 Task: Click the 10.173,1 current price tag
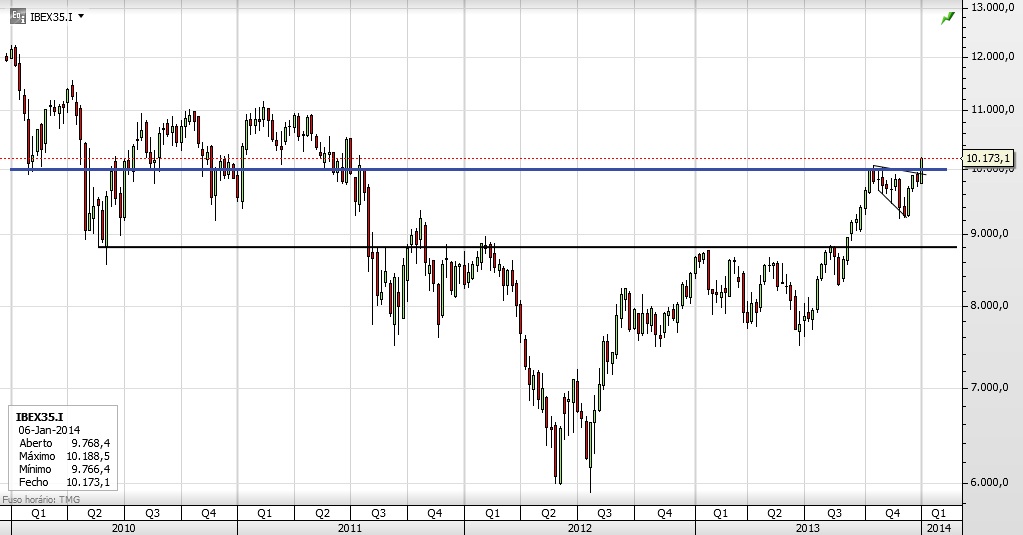pyautogui.click(x=988, y=158)
